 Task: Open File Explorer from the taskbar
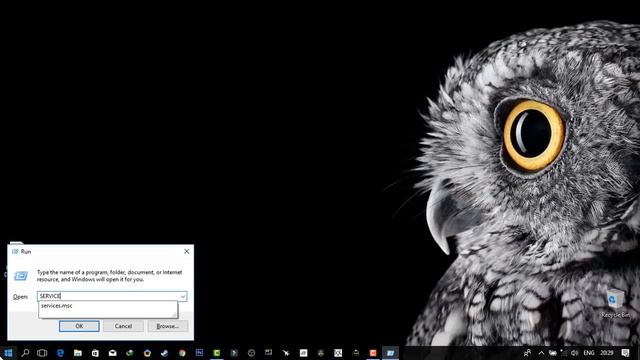pos(78,353)
